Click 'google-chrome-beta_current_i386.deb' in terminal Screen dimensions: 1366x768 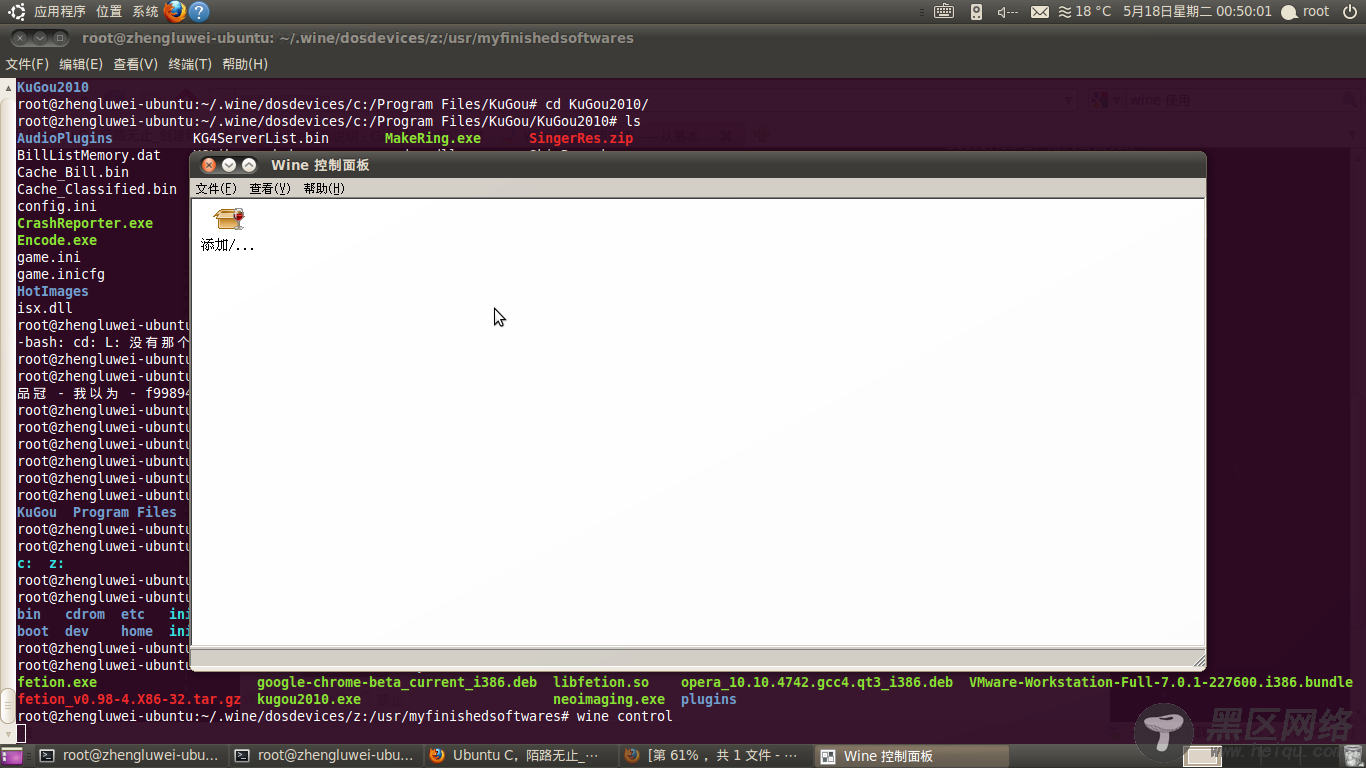397,682
